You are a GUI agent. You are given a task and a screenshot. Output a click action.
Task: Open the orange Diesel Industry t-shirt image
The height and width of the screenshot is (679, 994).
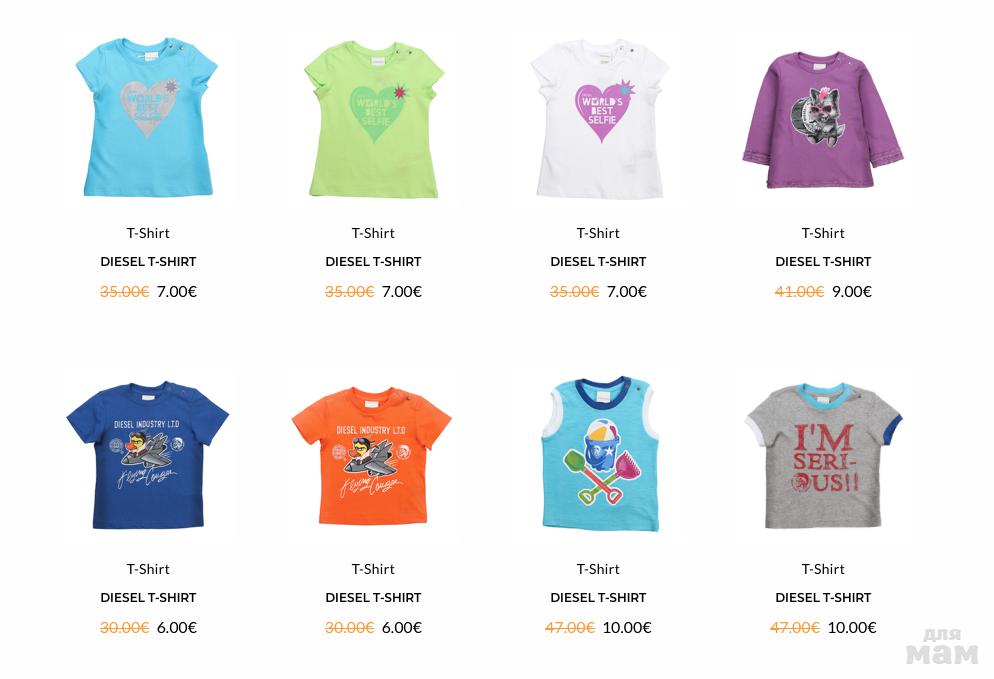click(x=373, y=455)
